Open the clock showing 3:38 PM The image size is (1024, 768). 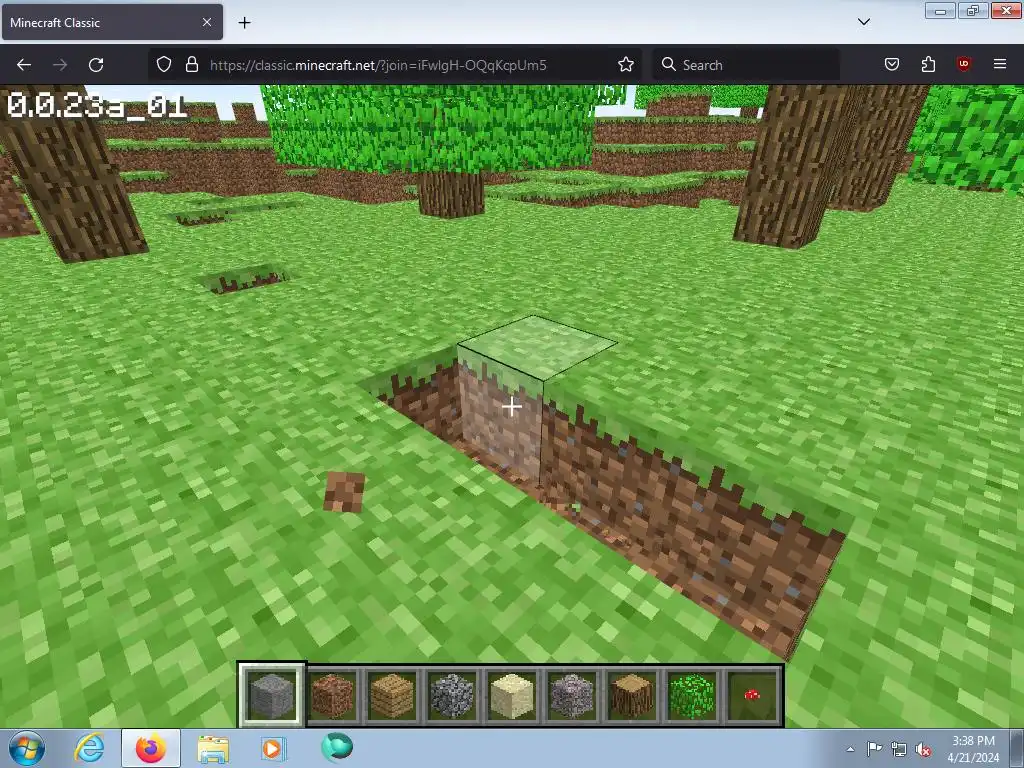pos(973,748)
